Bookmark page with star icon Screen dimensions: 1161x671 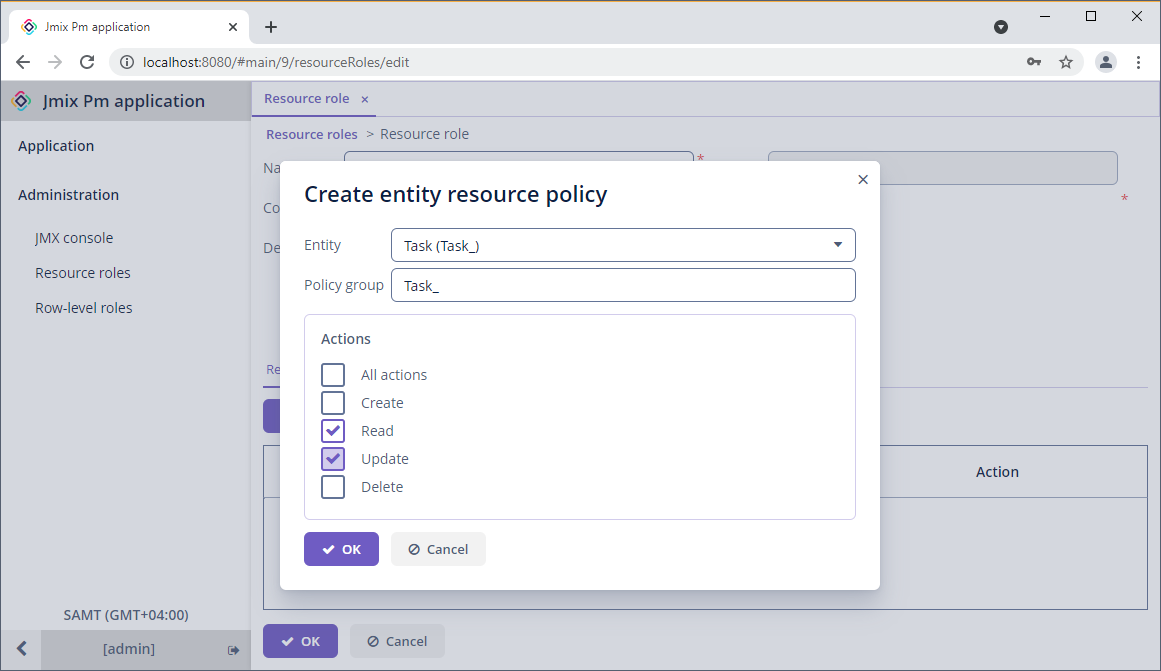pyautogui.click(x=1065, y=62)
